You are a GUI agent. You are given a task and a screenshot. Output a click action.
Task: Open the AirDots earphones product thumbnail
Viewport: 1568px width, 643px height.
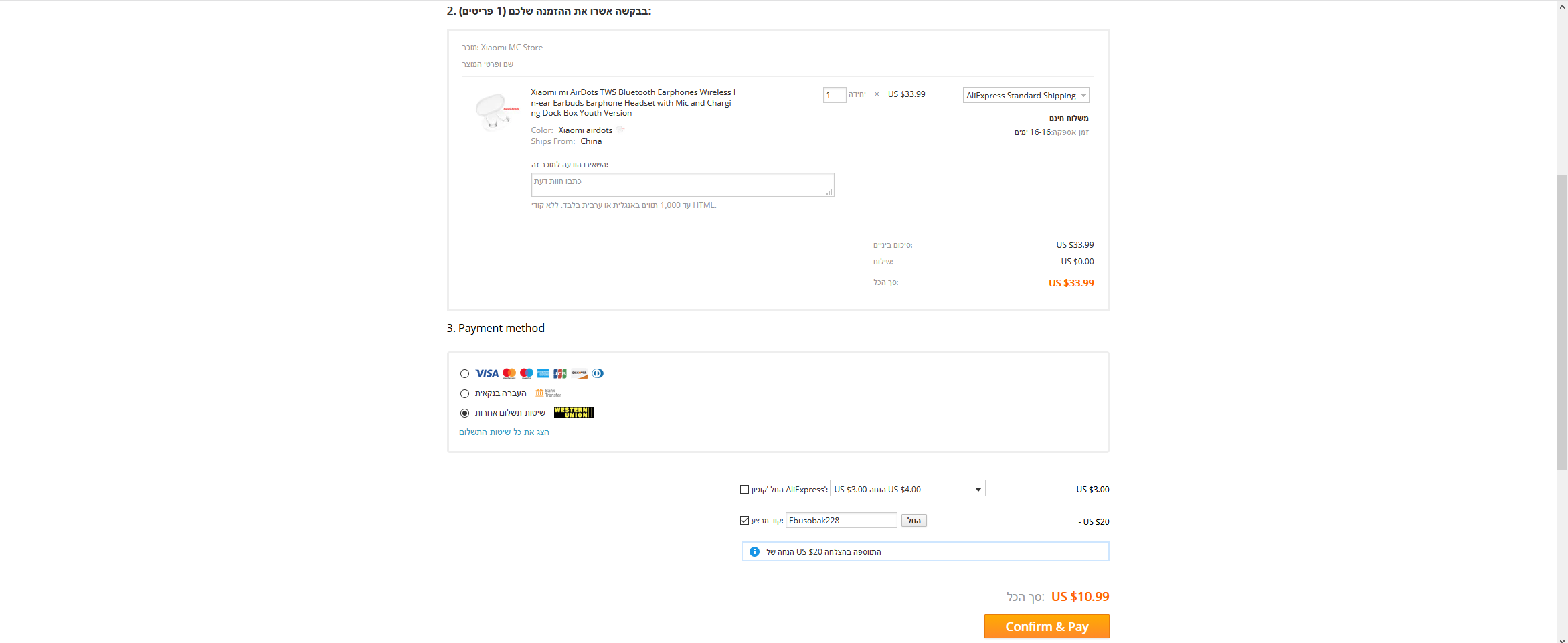(x=495, y=112)
